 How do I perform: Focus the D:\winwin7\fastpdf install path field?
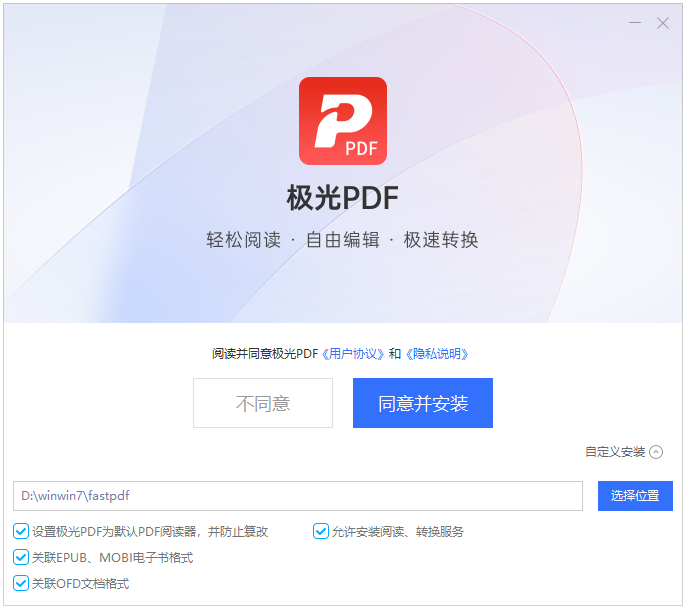[x=298, y=496]
